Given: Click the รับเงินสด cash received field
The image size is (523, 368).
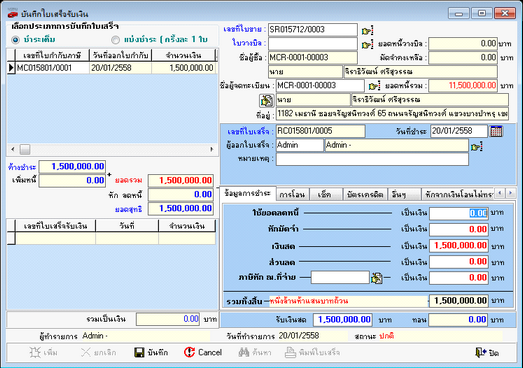Looking at the screenshot, I should [343, 320].
